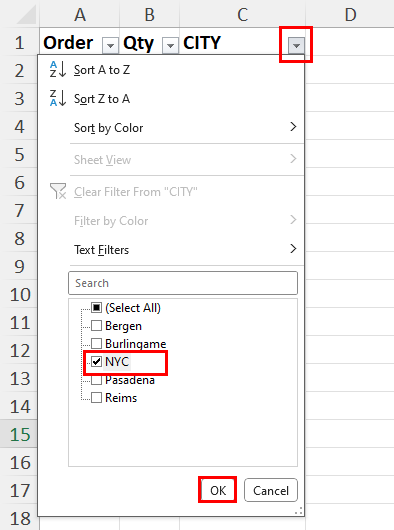
Task: Dismiss the filter menu with Cancel
Action: click(271, 490)
